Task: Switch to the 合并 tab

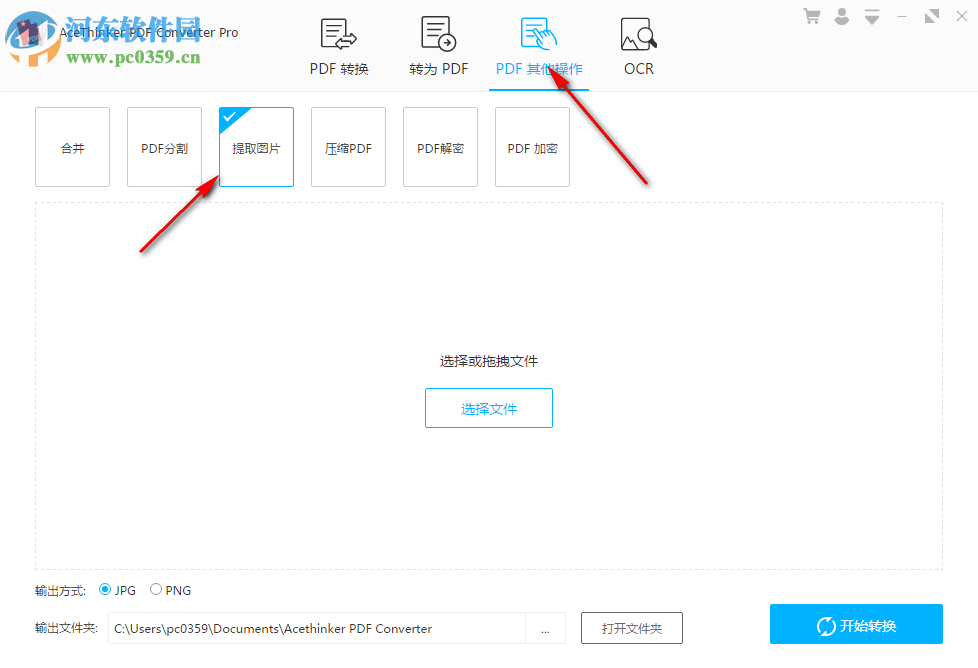Action: (x=72, y=147)
